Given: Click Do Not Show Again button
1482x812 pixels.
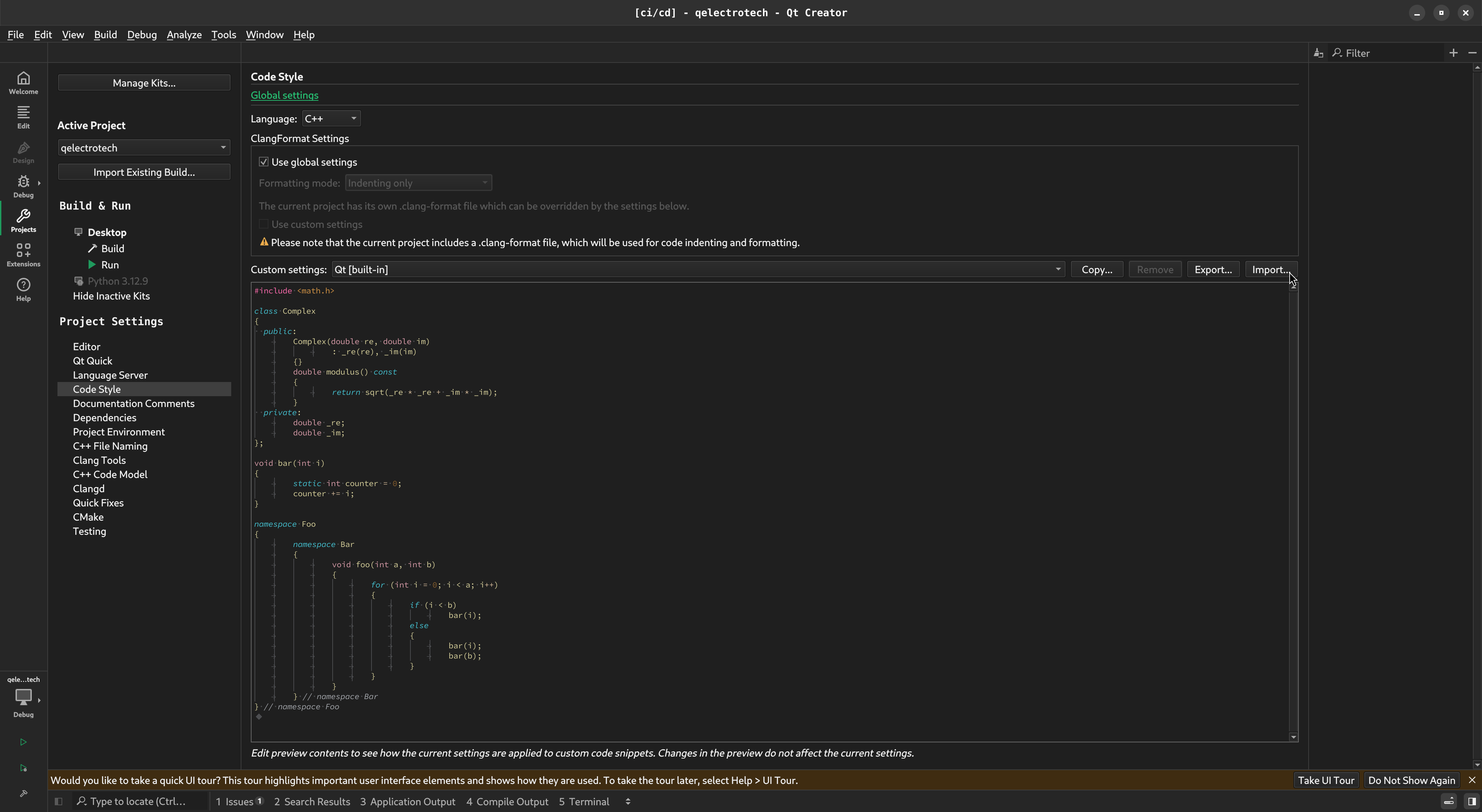Looking at the screenshot, I should coord(1411,780).
